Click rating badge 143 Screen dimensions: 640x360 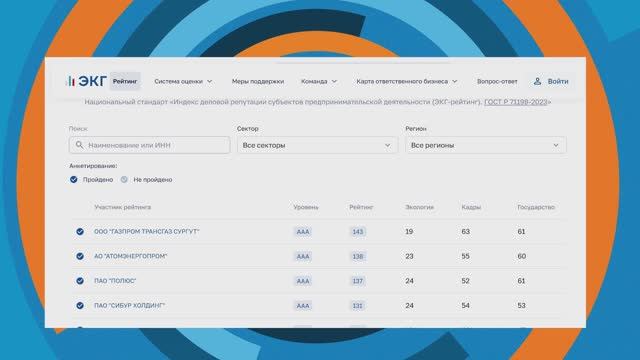click(x=358, y=231)
